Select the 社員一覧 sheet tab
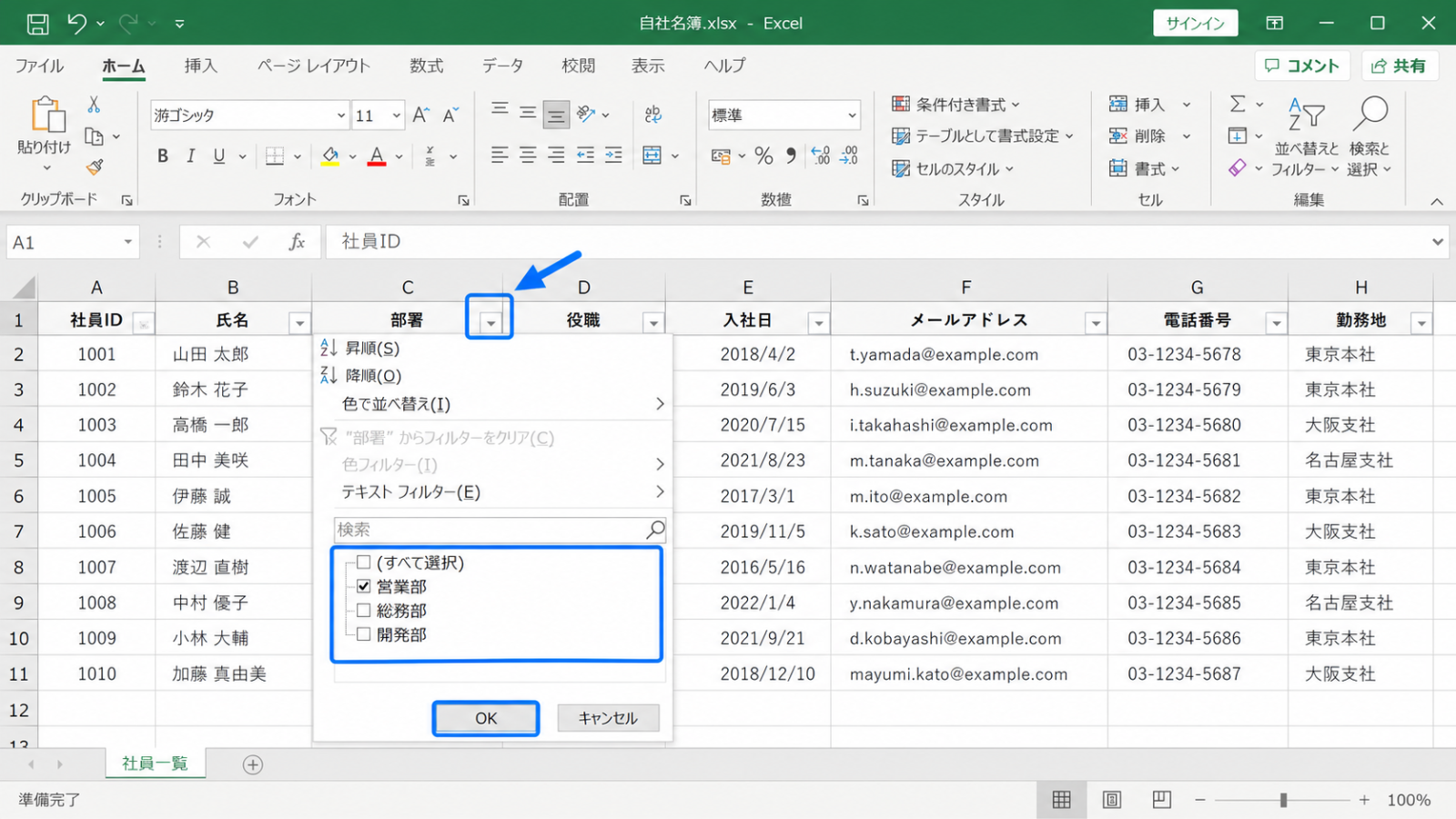 (155, 763)
